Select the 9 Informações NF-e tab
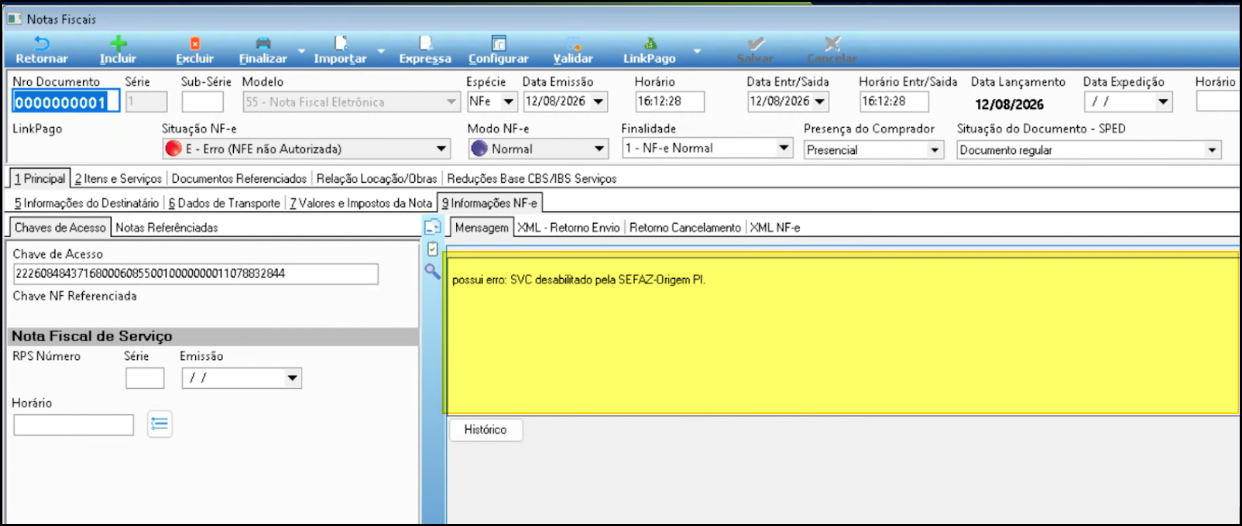Screen dimensions: 1242x526 pyautogui.click(x=489, y=203)
